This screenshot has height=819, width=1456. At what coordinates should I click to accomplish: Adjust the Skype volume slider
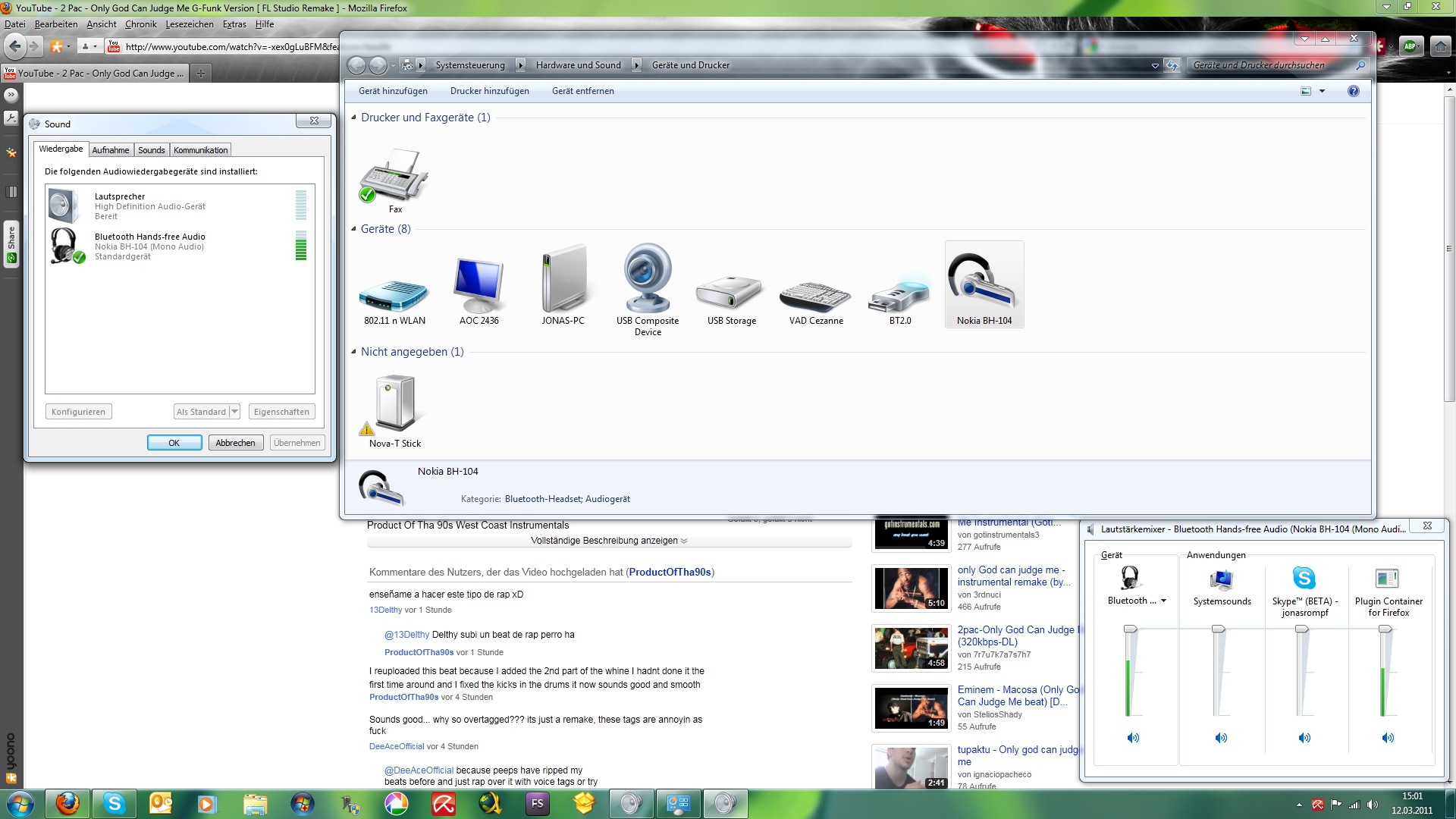coord(1302,629)
